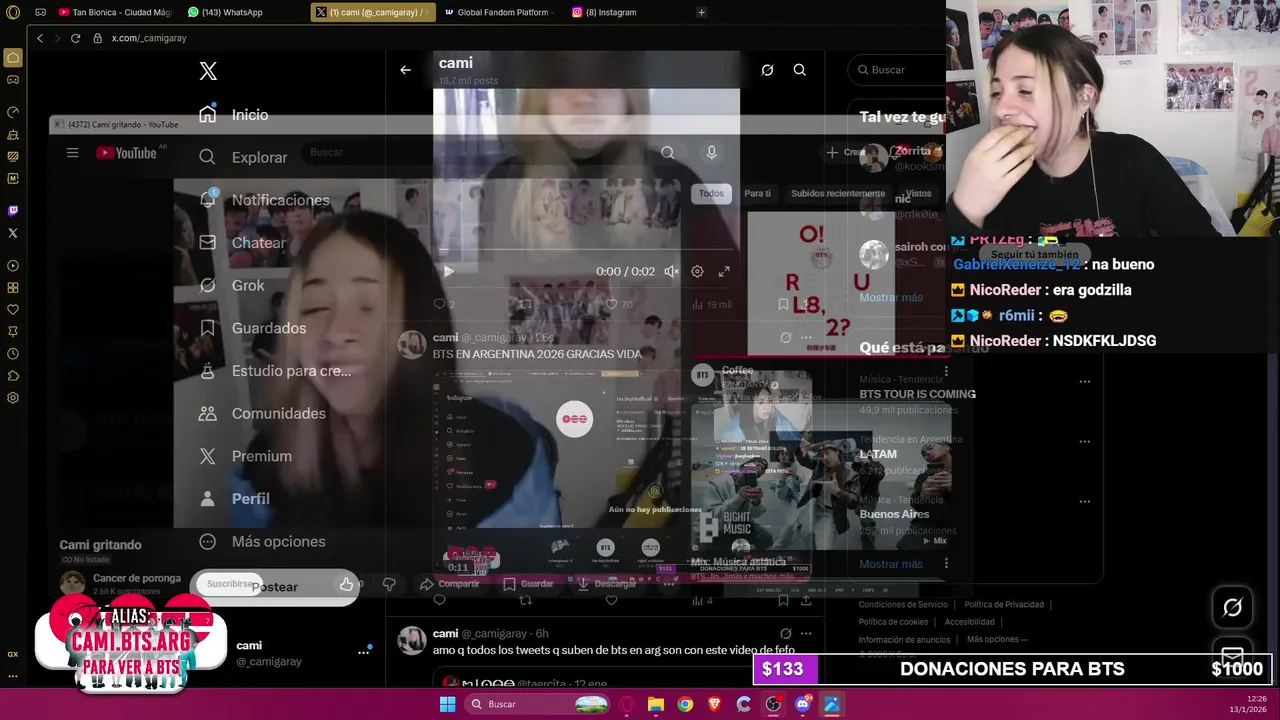Open the Guardados bookmark icon
The height and width of the screenshot is (720, 1280).
coord(207,328)
